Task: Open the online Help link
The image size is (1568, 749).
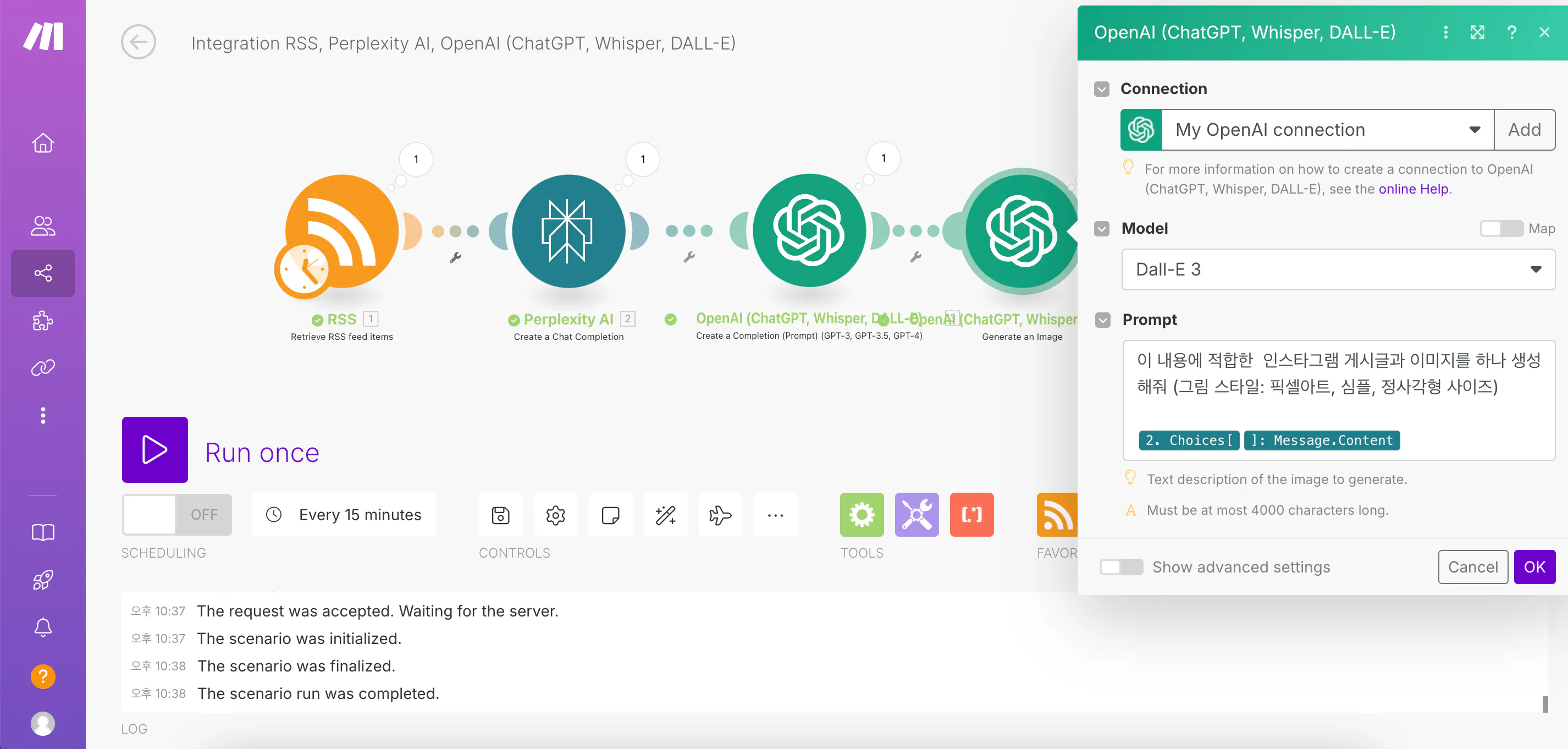Action: (x=1413, y=189)
